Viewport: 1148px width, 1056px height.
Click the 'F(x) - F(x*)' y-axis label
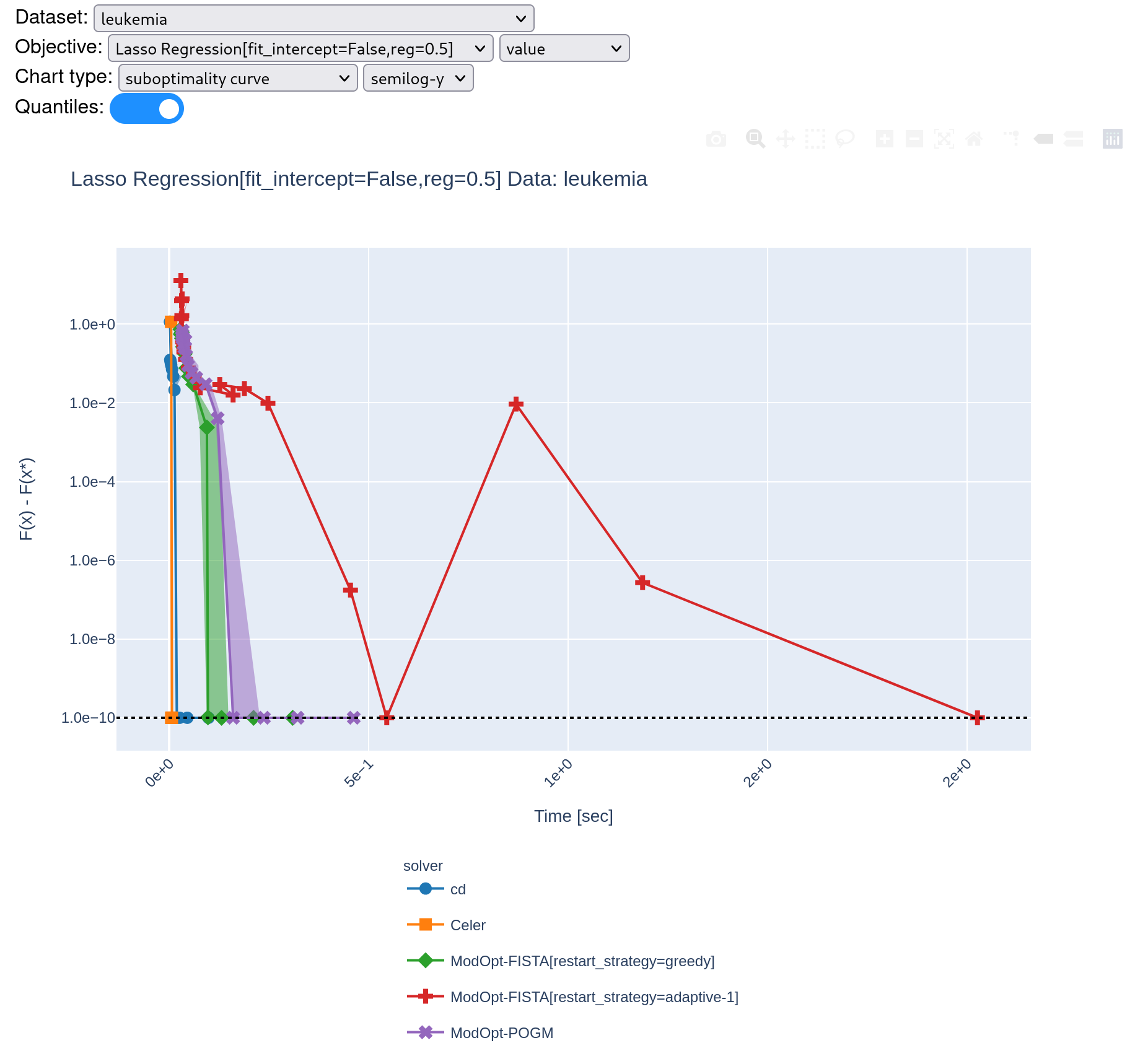pos(27,499)
